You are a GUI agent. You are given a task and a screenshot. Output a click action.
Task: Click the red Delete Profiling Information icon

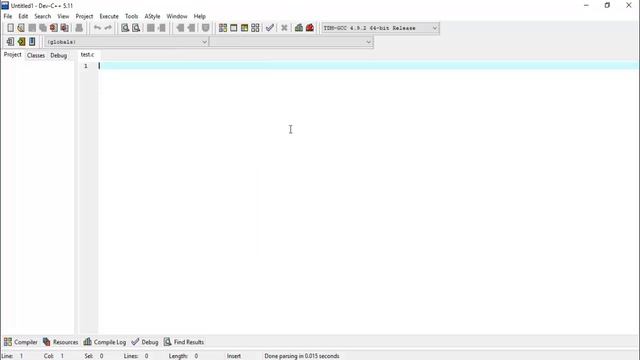tap(310, 28)
